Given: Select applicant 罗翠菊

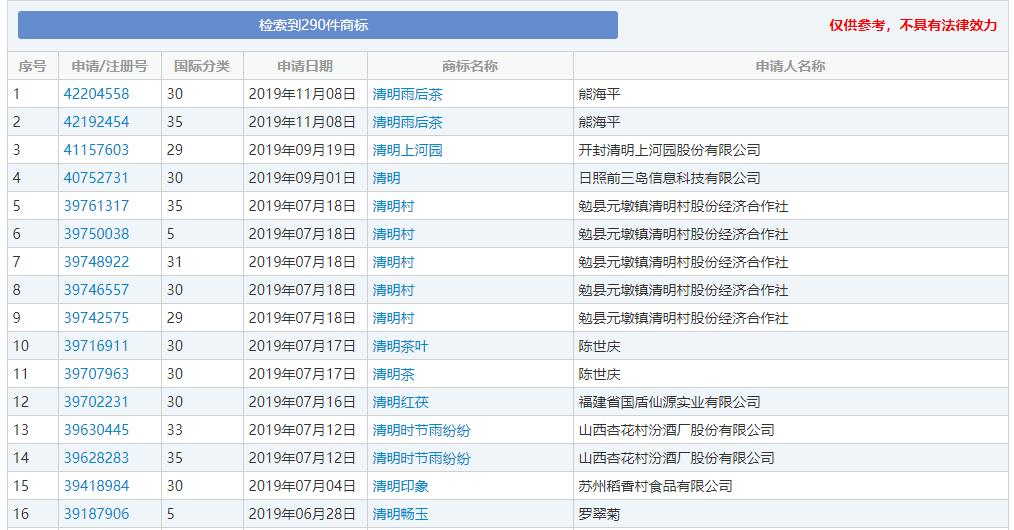Looking at the screenshot, I should [x=599, y=514].
